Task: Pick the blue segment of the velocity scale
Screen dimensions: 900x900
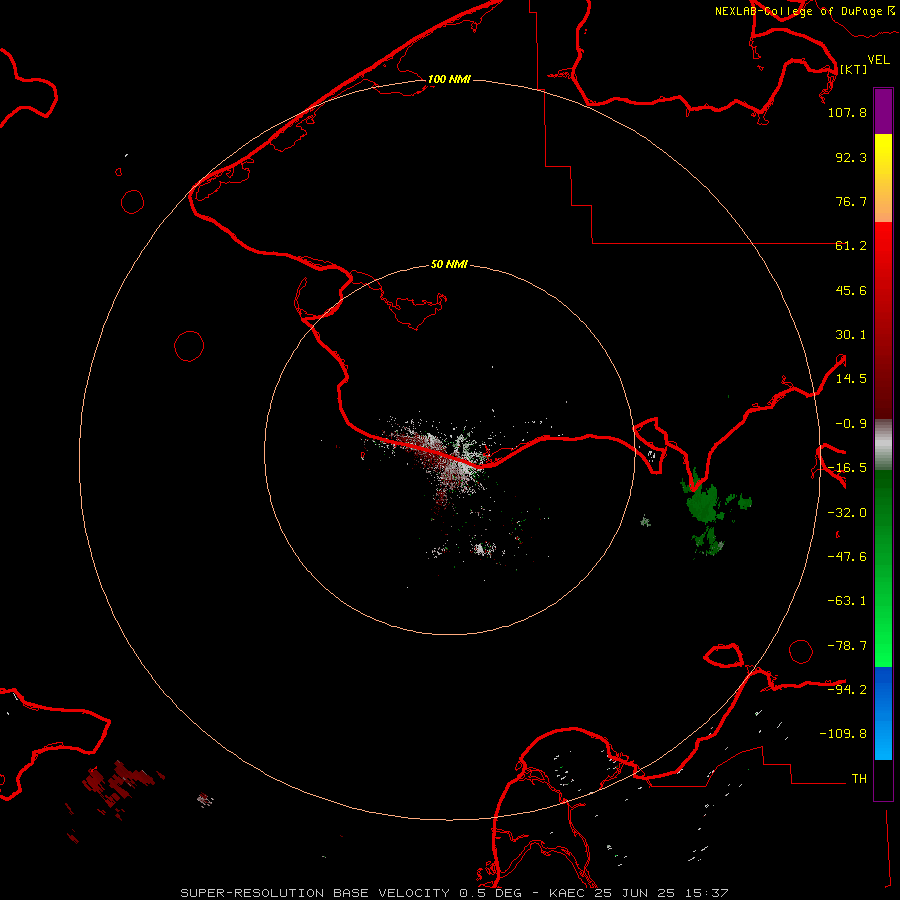Action: point(883,713)
